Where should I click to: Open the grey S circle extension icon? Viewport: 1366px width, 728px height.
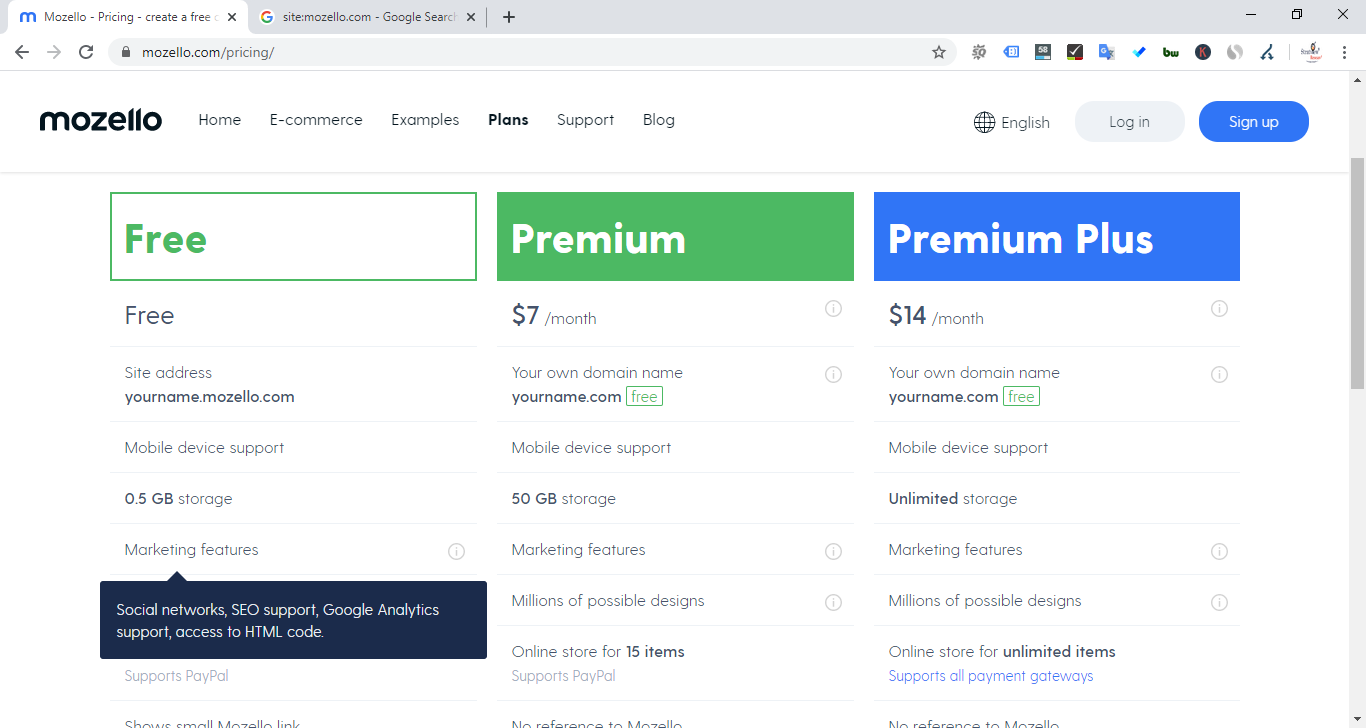[1235, 52]
